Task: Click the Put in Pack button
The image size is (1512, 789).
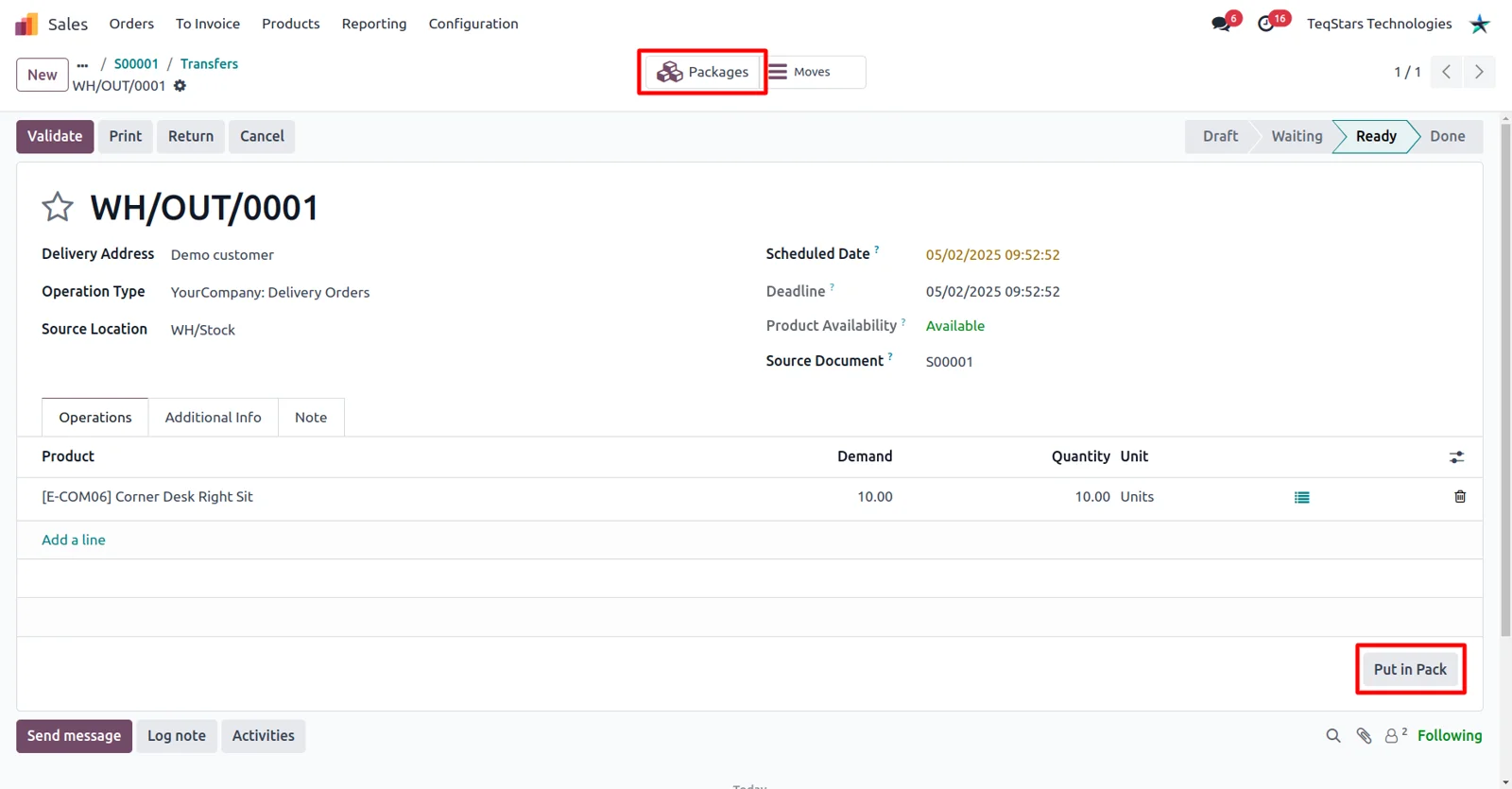Action: 1410,669
